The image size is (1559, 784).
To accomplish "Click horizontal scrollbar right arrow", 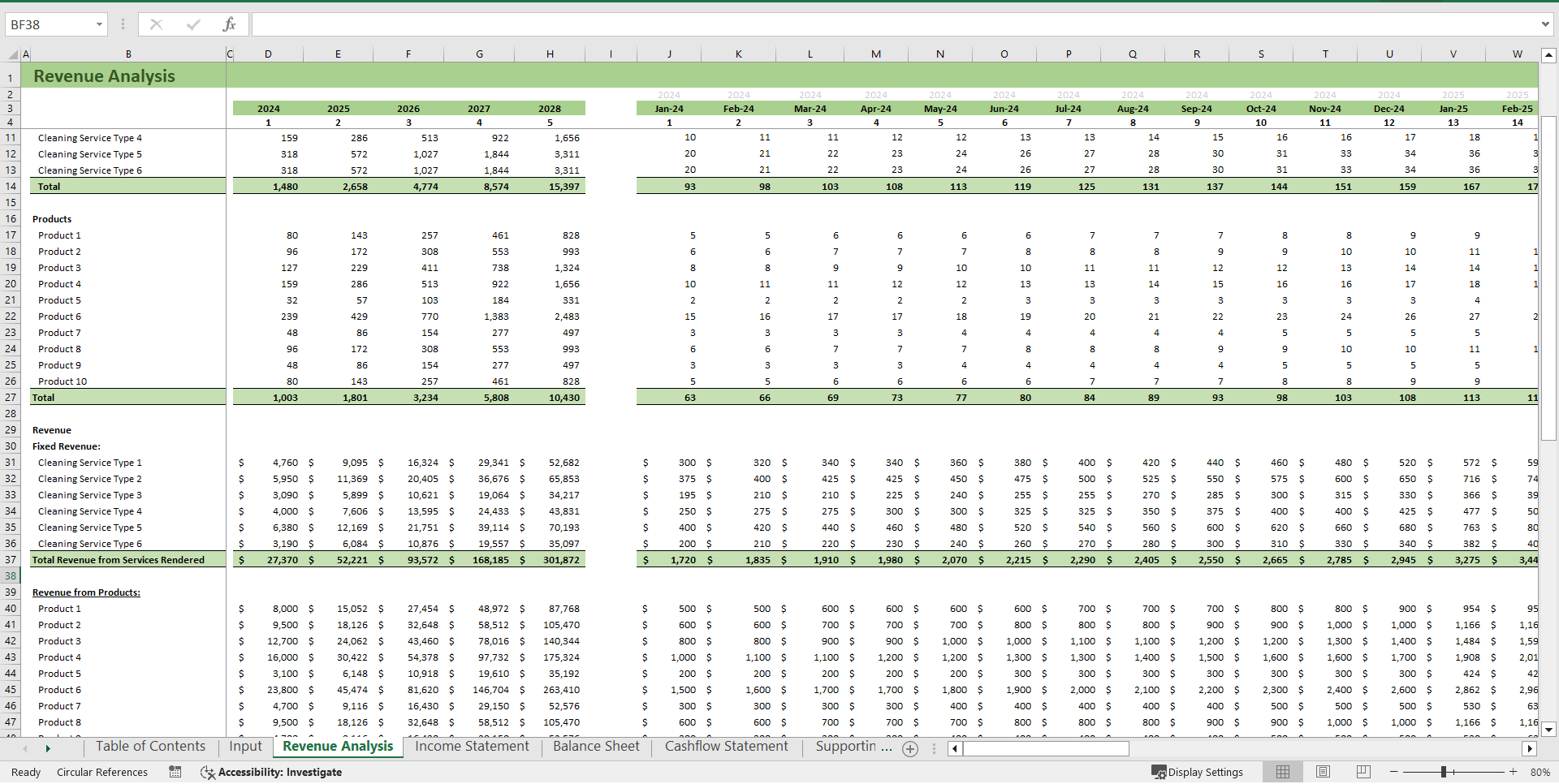I will coord(1530,748).
